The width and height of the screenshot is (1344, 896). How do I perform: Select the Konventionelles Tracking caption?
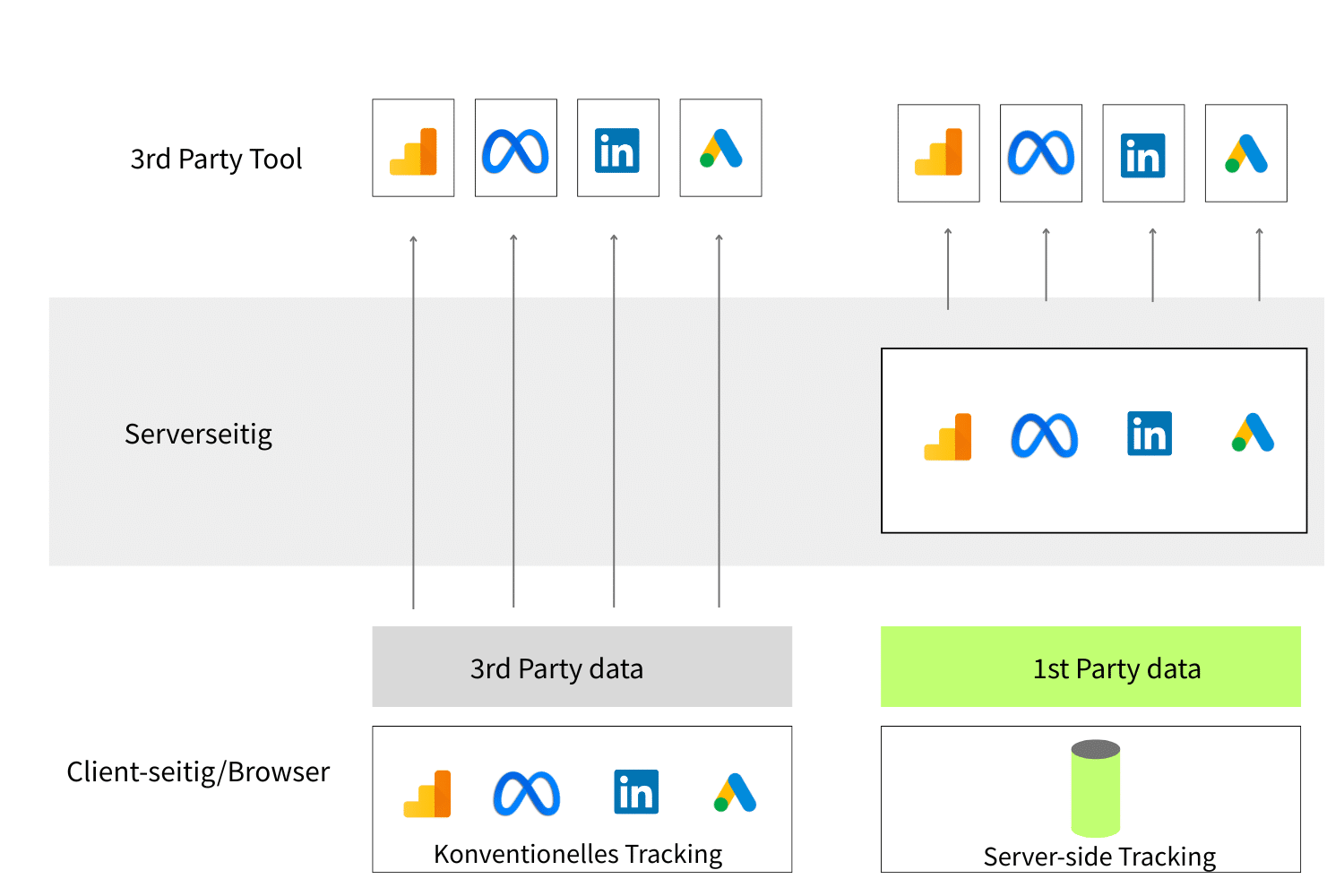pos(578,855)
